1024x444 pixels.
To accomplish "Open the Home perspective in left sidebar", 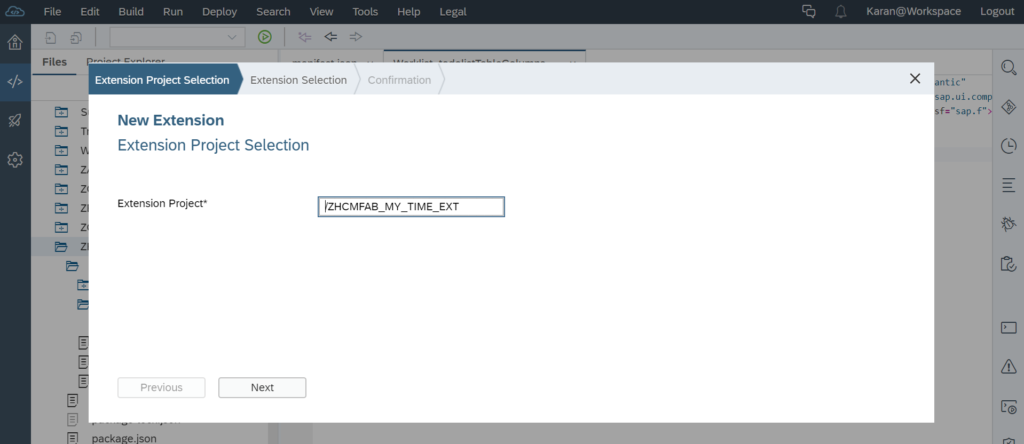I will (15, 43).
